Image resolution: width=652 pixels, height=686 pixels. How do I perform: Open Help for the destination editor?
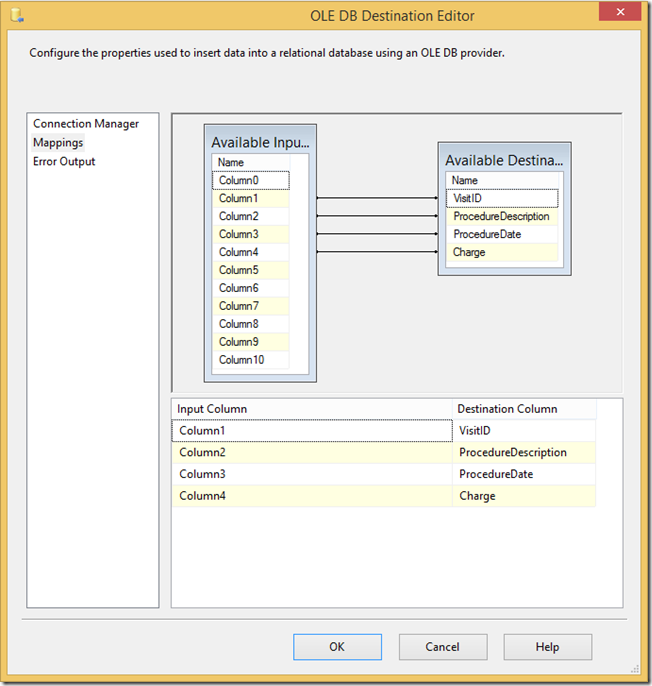coord(547,647)
